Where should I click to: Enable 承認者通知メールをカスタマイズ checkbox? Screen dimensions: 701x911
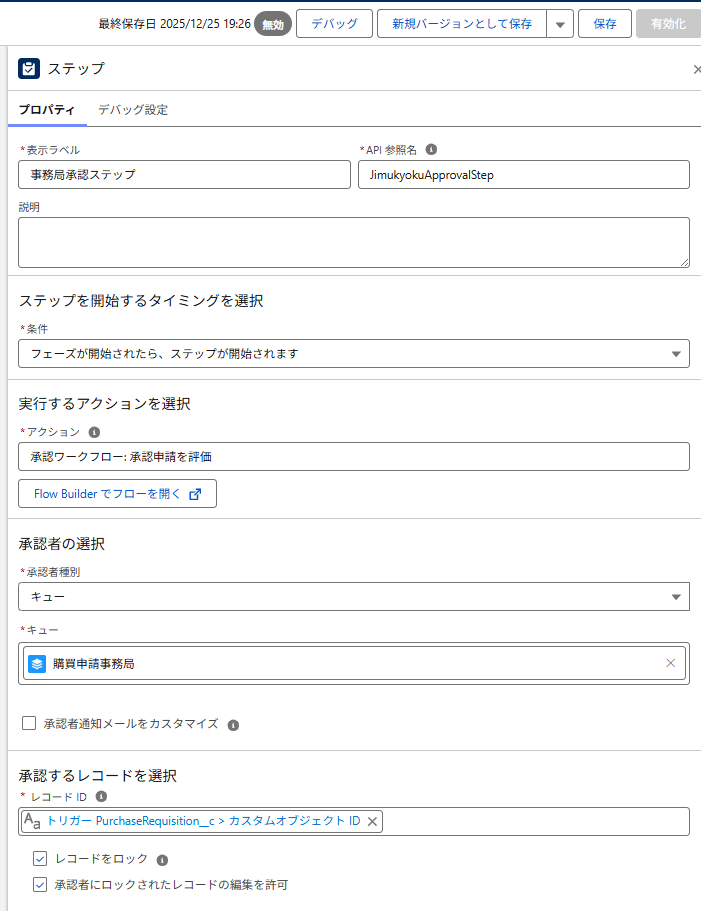pyautogui.click(x=29, y=723)
